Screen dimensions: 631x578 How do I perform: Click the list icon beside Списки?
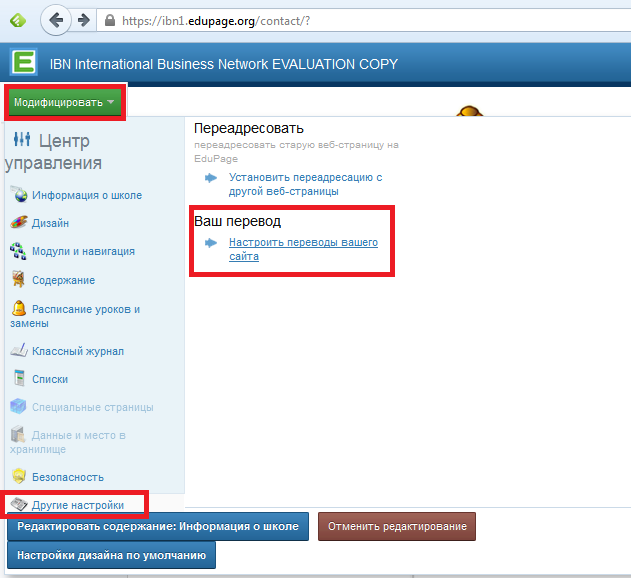click(x=19, y=378)
